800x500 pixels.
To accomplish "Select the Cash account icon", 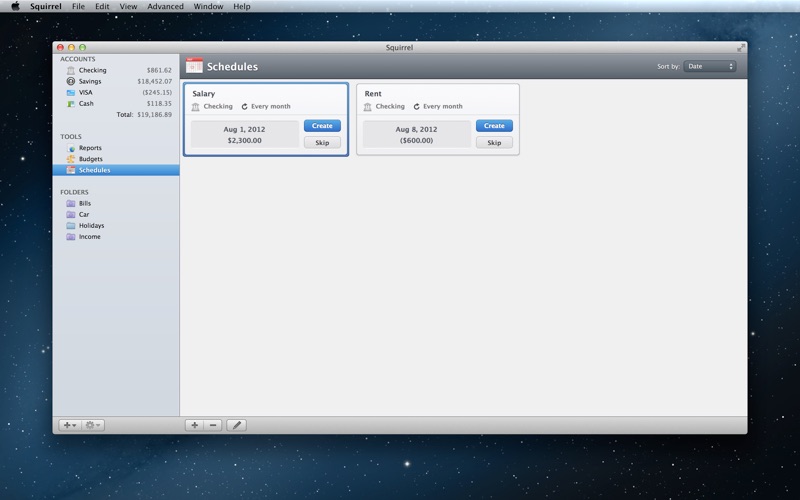I will (x=70, y=104).
